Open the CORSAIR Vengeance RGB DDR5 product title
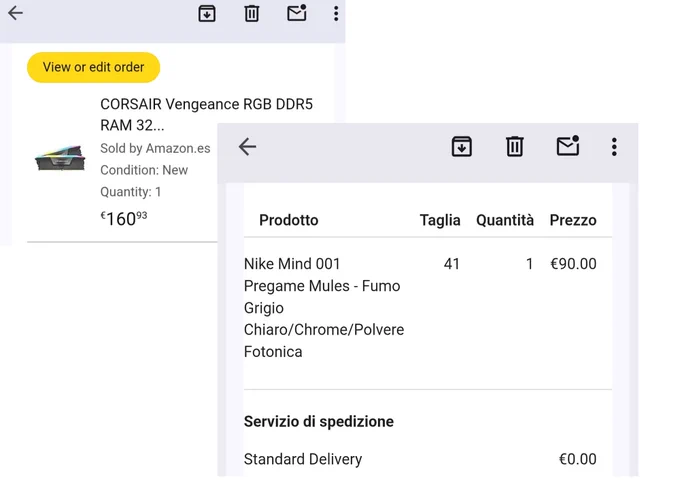The width and height of the screenshot is (680, 484). pyautogui.click(x=206, y=114)
